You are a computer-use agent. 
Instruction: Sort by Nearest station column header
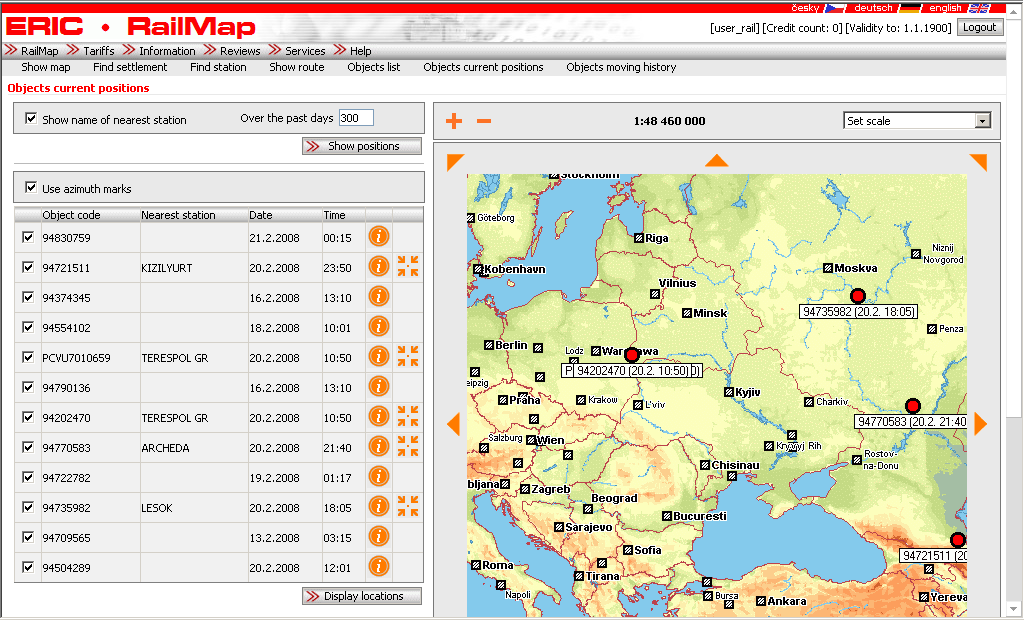[178, 215]
